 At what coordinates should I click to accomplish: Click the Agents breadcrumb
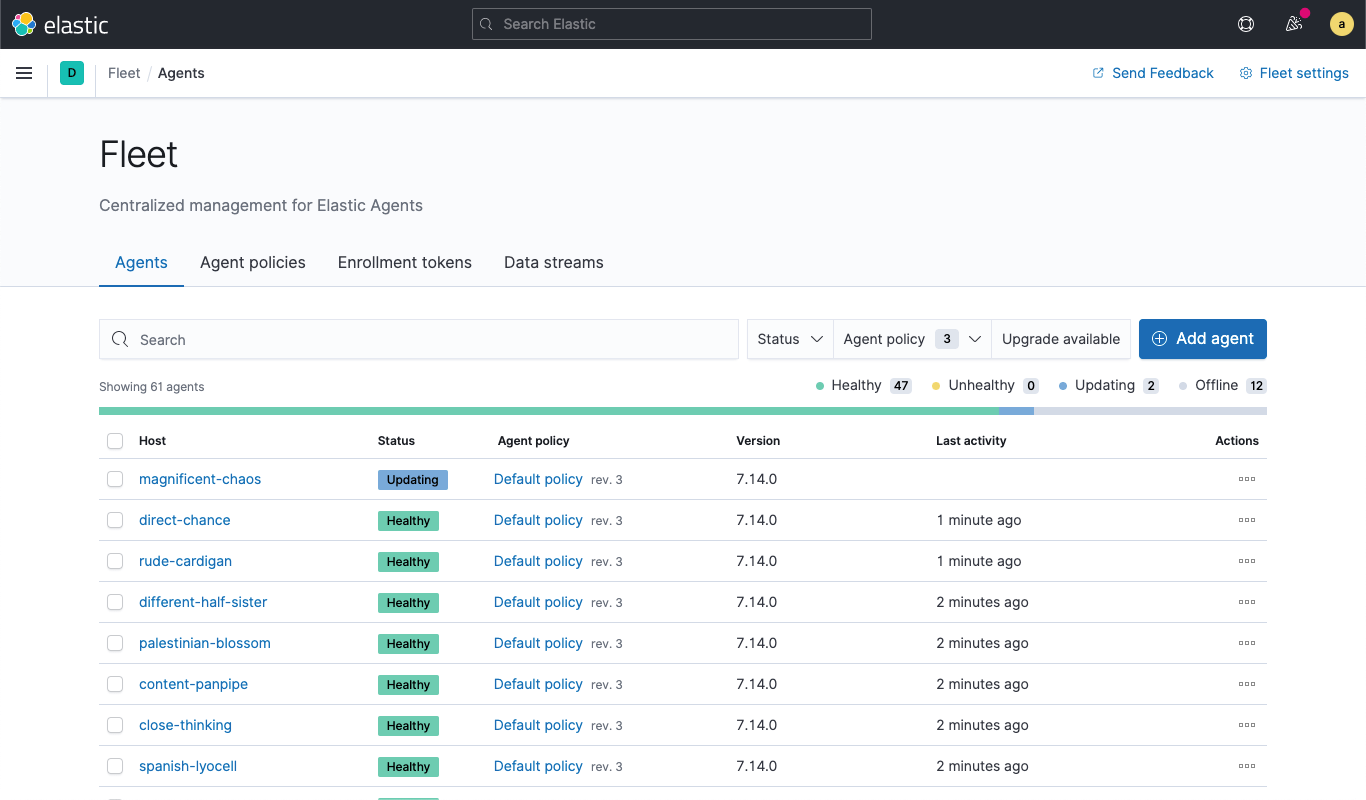181,73
